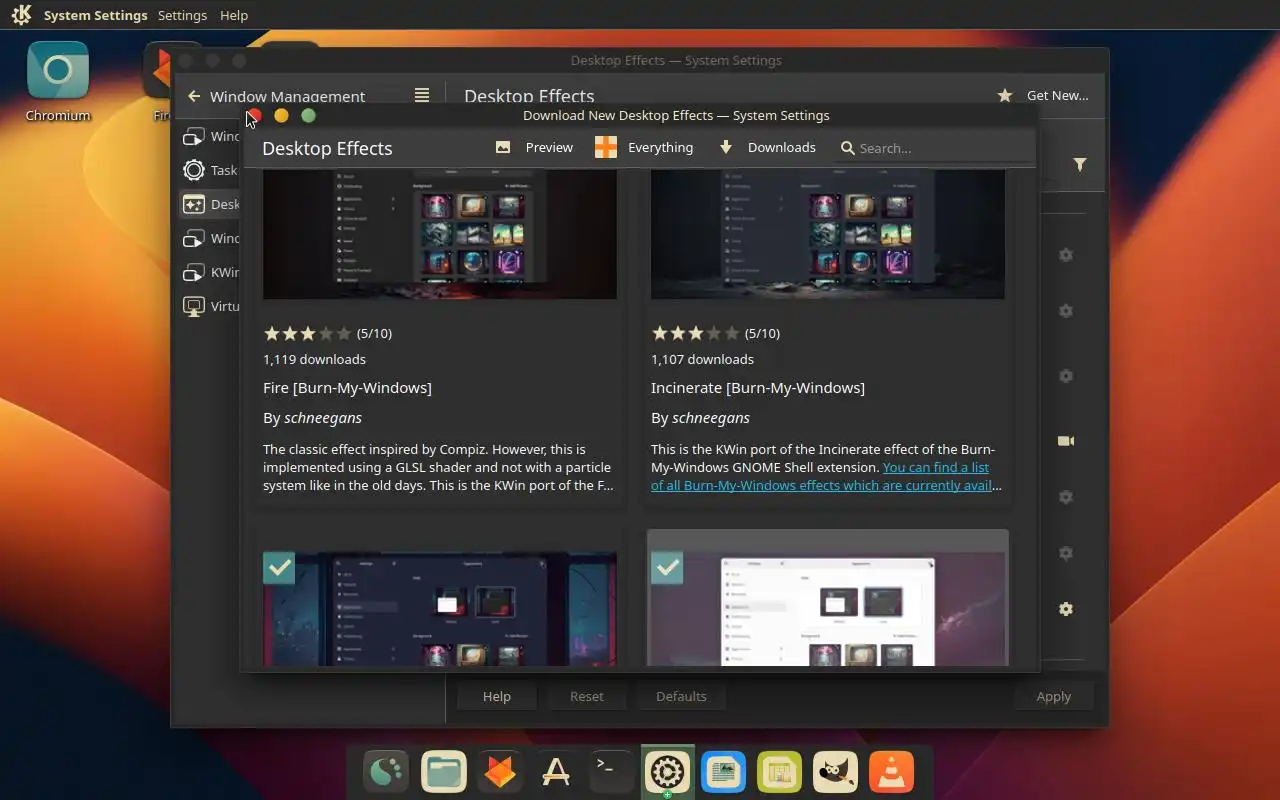Open the Everything category dropdown

pos(644,147)
